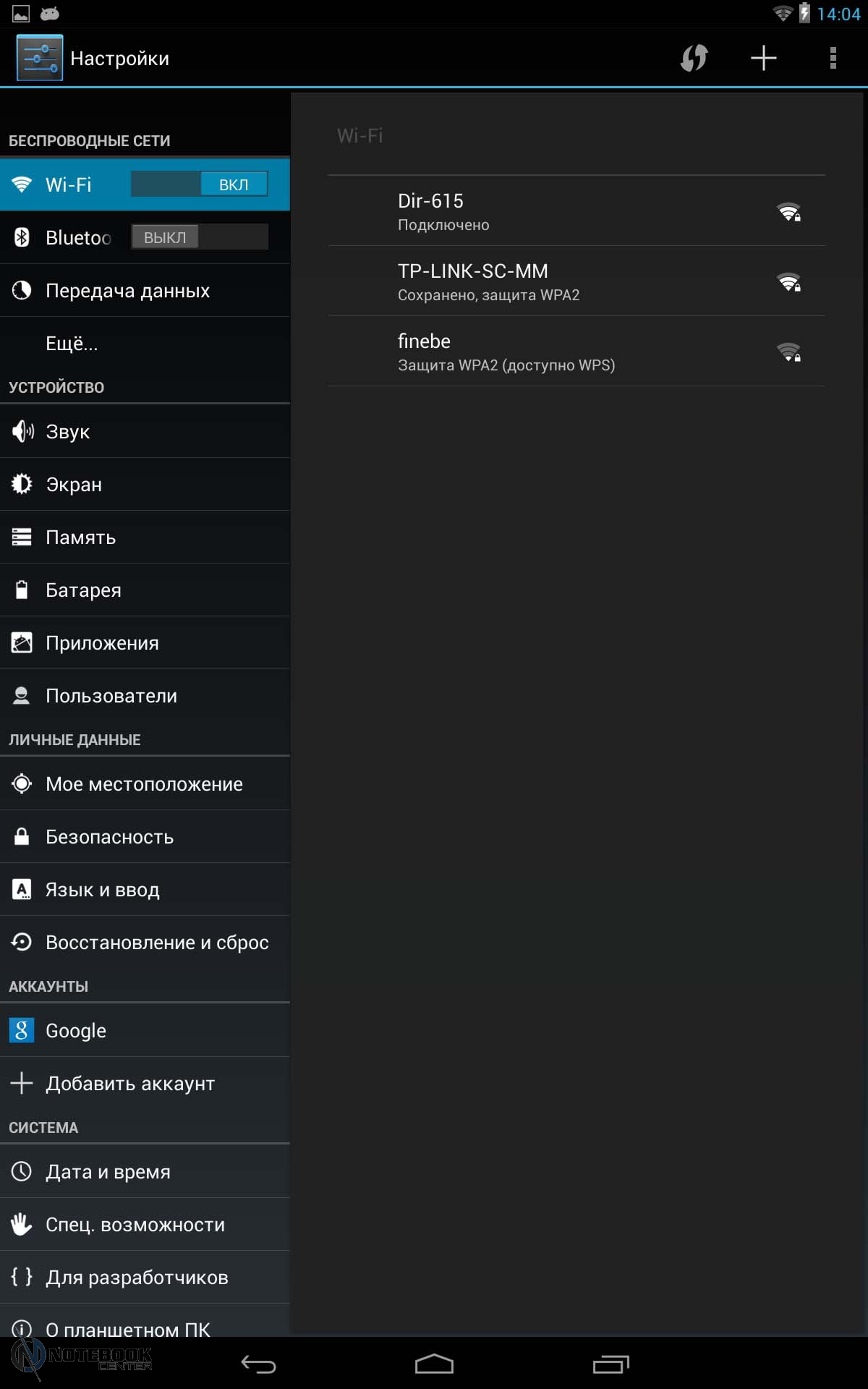This screenshot has height=1389, width=868.
Task: Open the Recent apps button
Action: click(610, 1364)
